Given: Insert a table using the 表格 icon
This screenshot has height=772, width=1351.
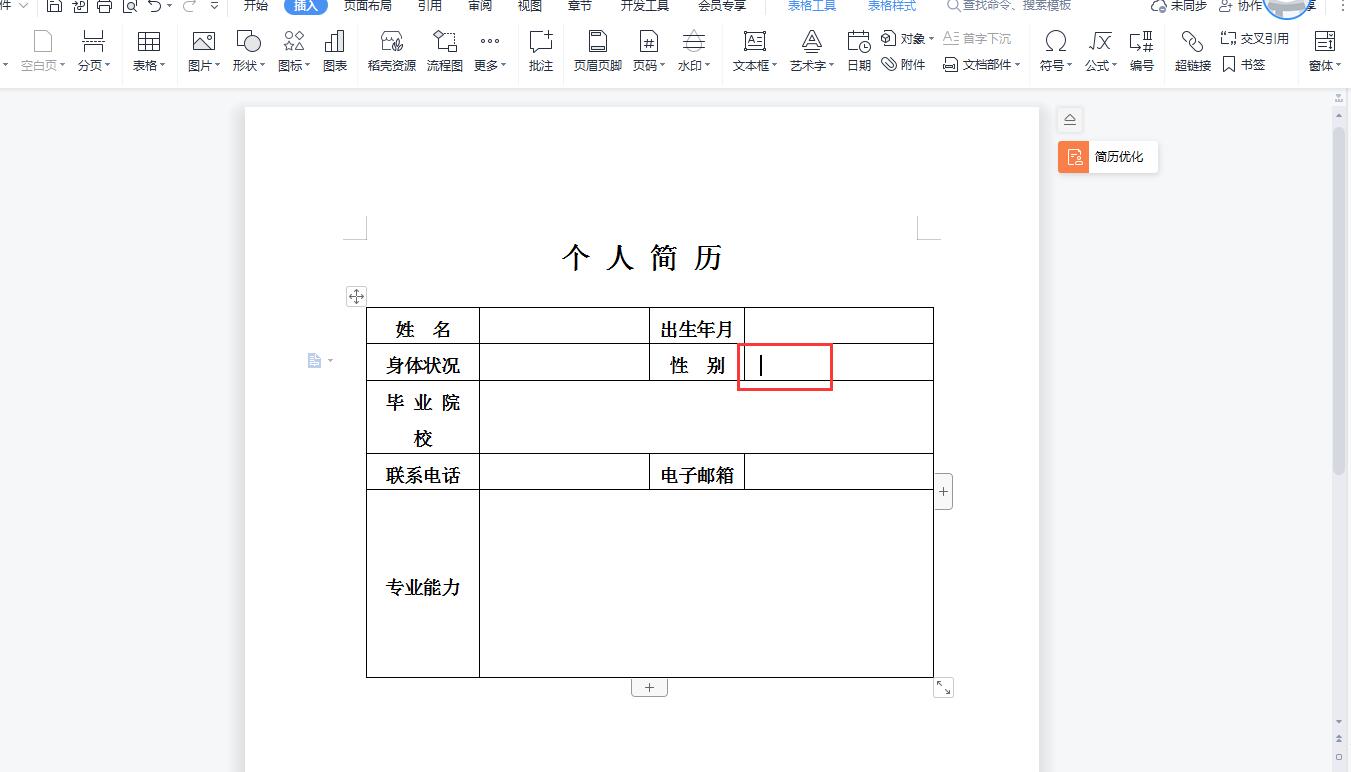Looking at the screenshot, I should point(148,50).
